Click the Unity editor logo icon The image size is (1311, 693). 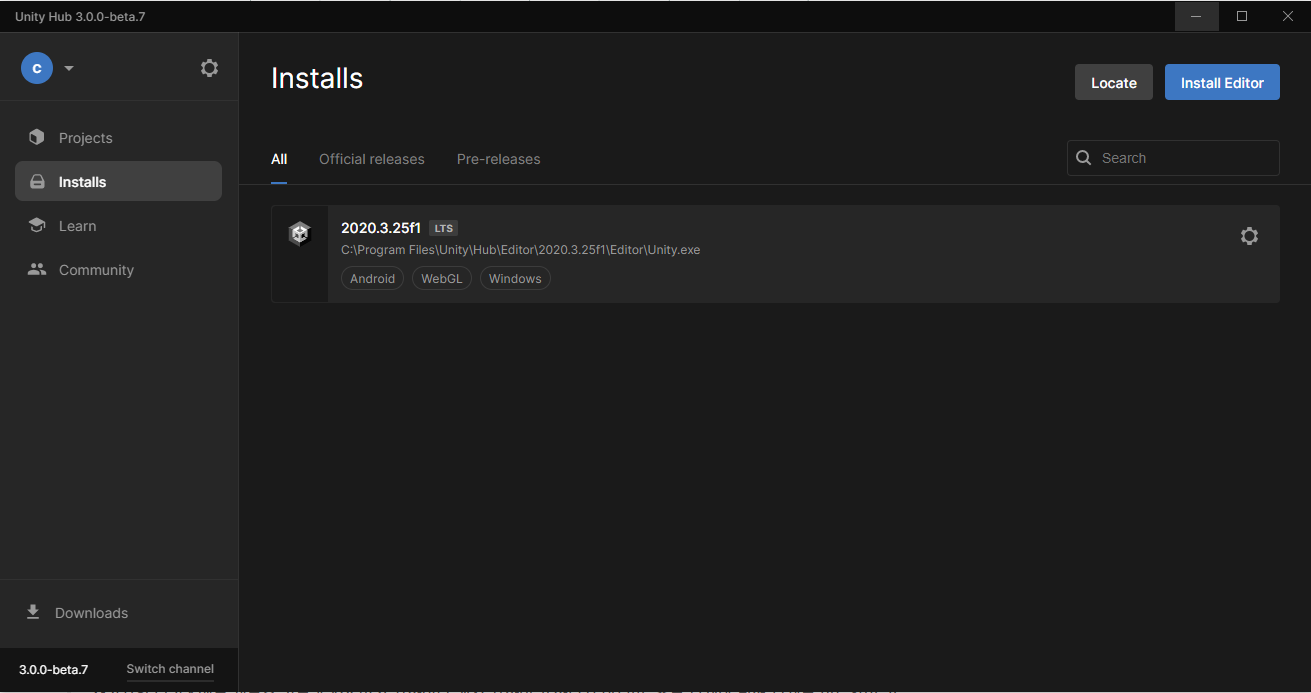299,234
